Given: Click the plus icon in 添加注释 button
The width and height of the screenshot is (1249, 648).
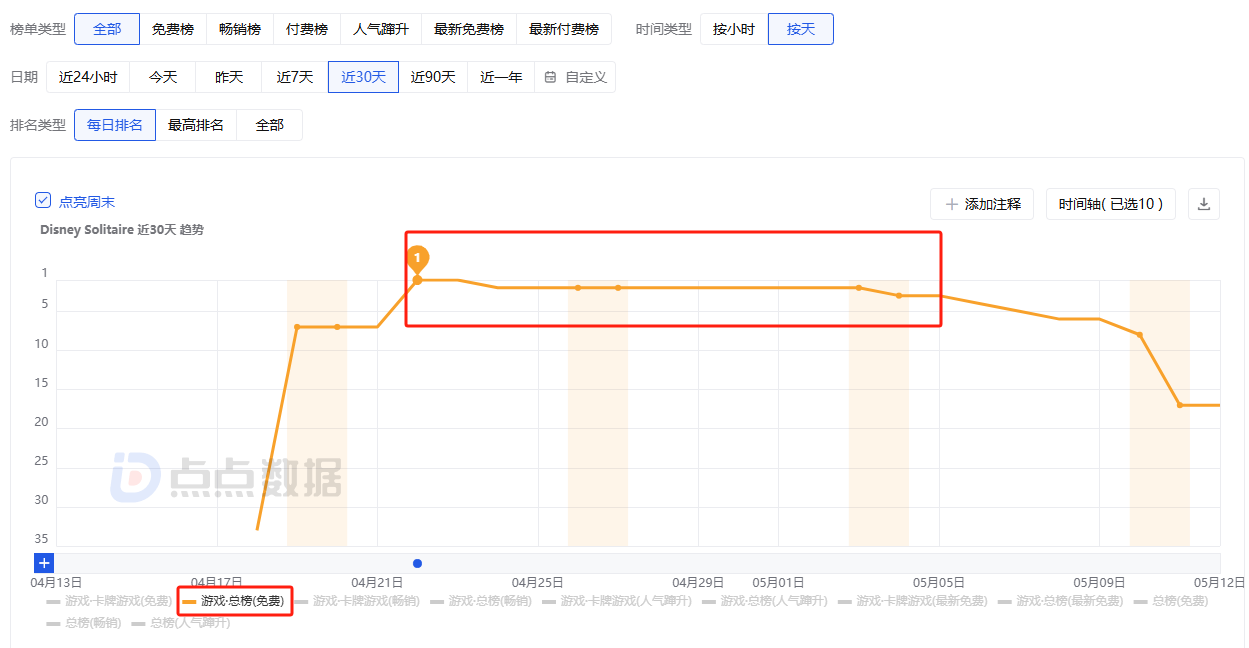Looking at the screenshot, I should (x=950, y=204).
